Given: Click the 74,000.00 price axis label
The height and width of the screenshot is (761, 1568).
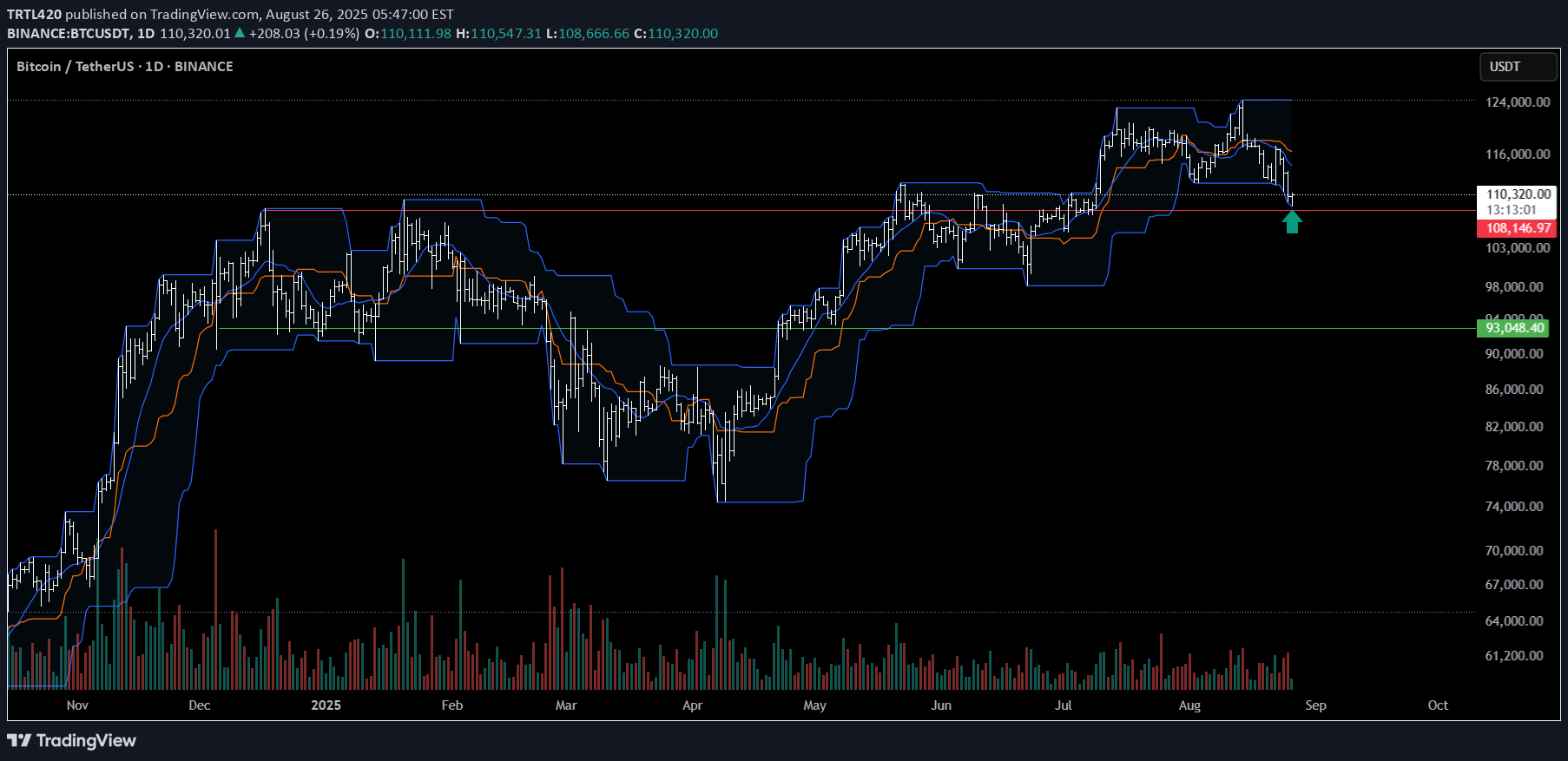Looking at the screenshot, I should point(1514,507).
